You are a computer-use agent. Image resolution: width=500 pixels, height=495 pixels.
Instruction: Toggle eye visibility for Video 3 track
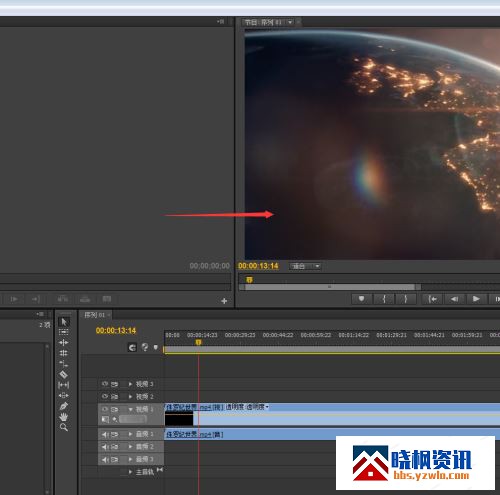point(105,384)
